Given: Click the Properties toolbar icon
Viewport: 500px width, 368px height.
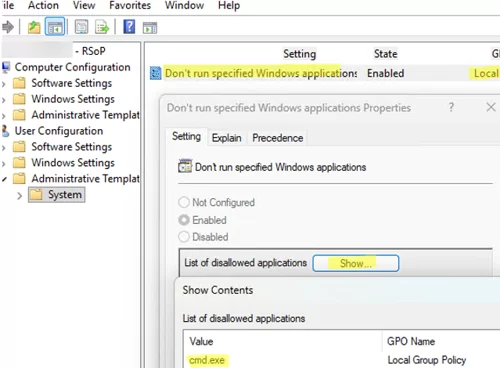Looking at the screenshot, I should [x=81, y=27].
